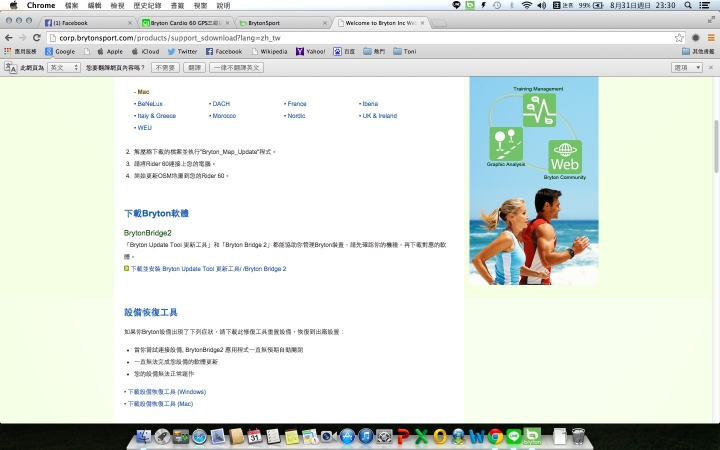Switch to the Bryton Cardio 60 GPS tab
720x450 pixels.
[x=186, y=22]
